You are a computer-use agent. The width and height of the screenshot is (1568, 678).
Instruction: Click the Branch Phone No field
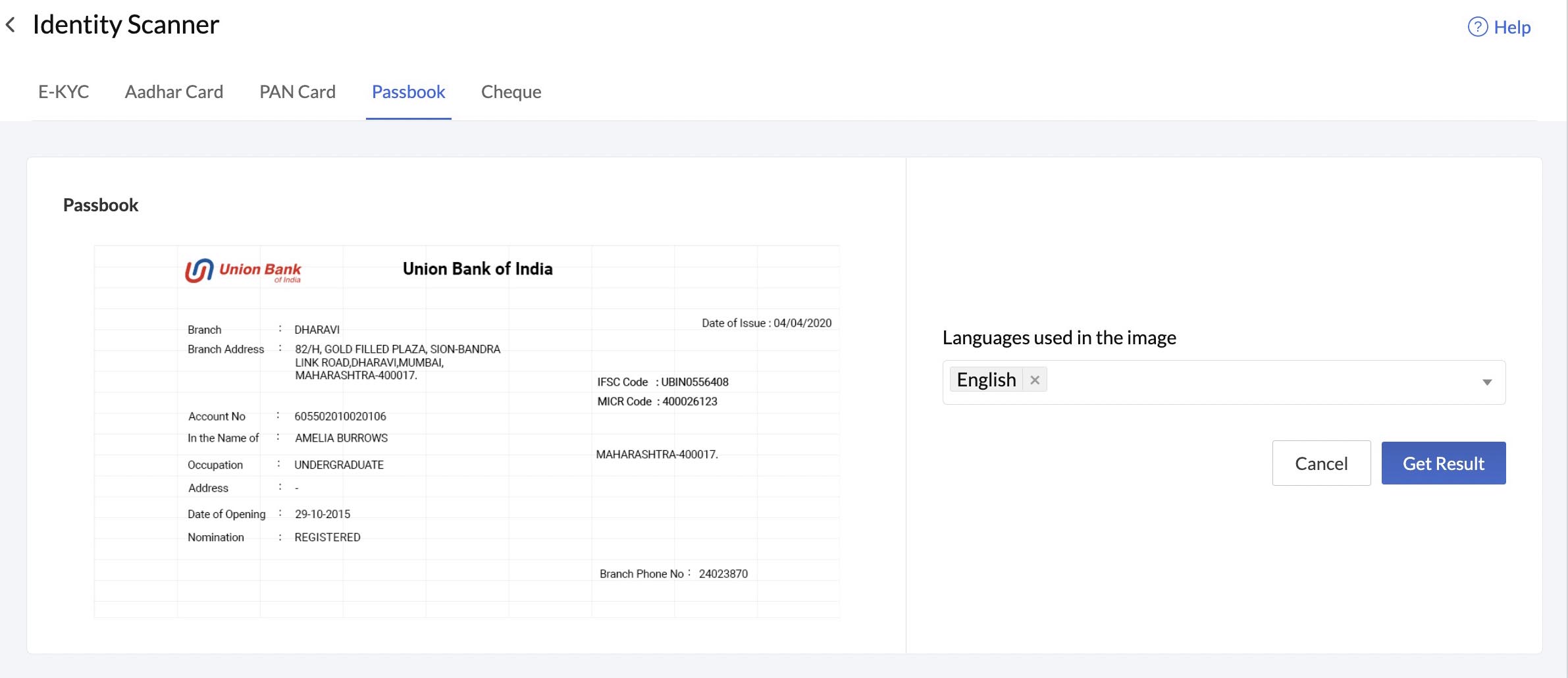click(x=642, y=573)
